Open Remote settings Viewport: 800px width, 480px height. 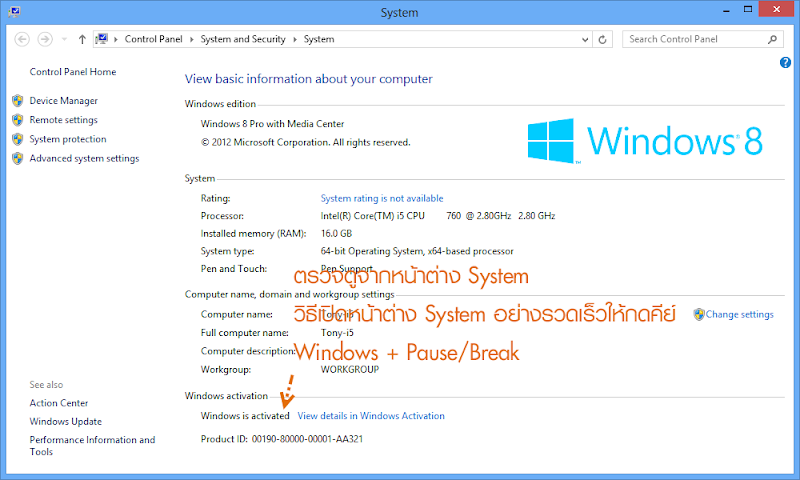(63, 120)
